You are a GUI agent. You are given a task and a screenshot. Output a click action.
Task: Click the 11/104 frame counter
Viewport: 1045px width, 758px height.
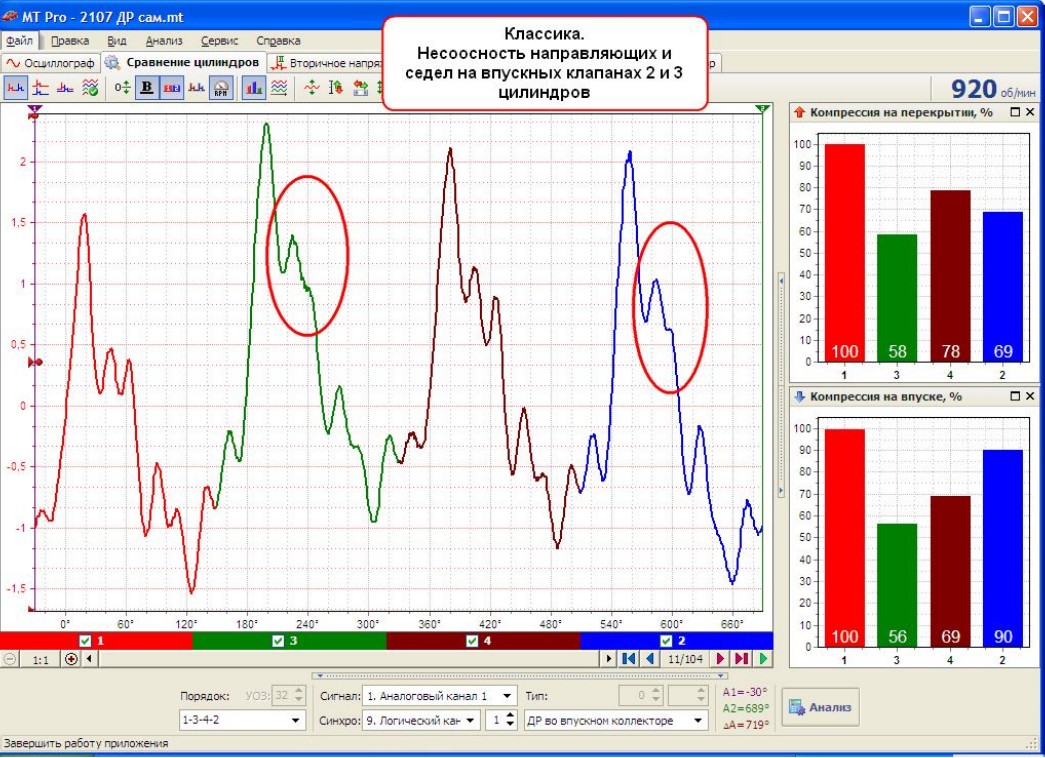[x=685, y=659]
